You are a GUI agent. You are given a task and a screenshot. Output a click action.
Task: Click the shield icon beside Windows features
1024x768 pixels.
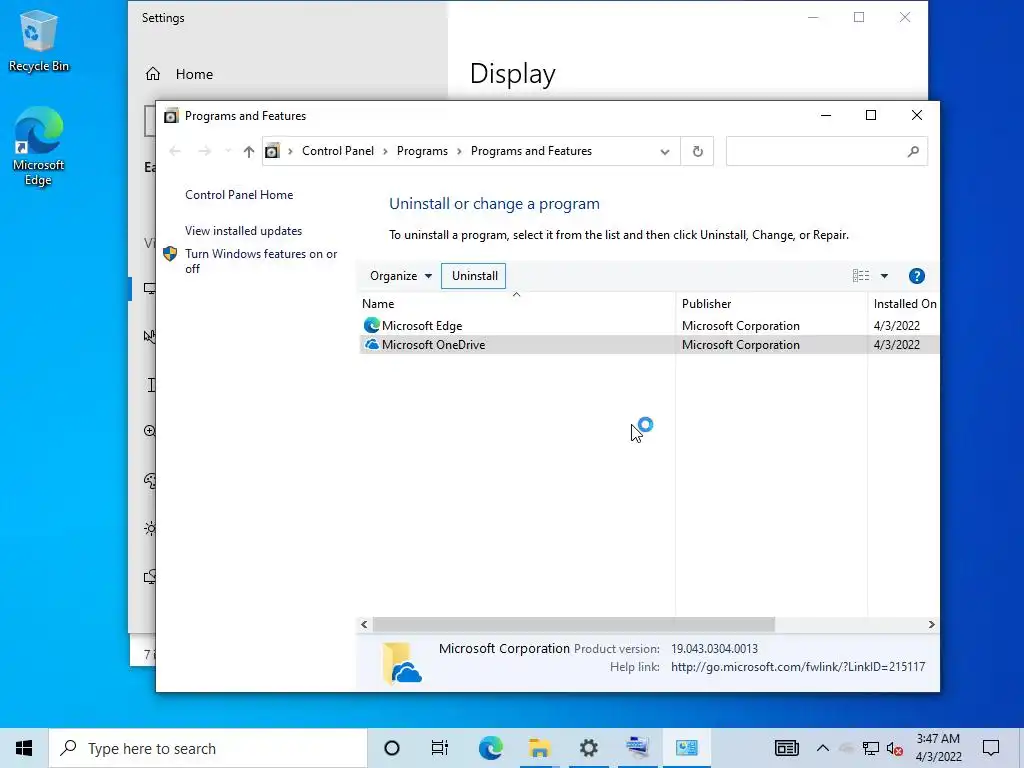(170, 254)
